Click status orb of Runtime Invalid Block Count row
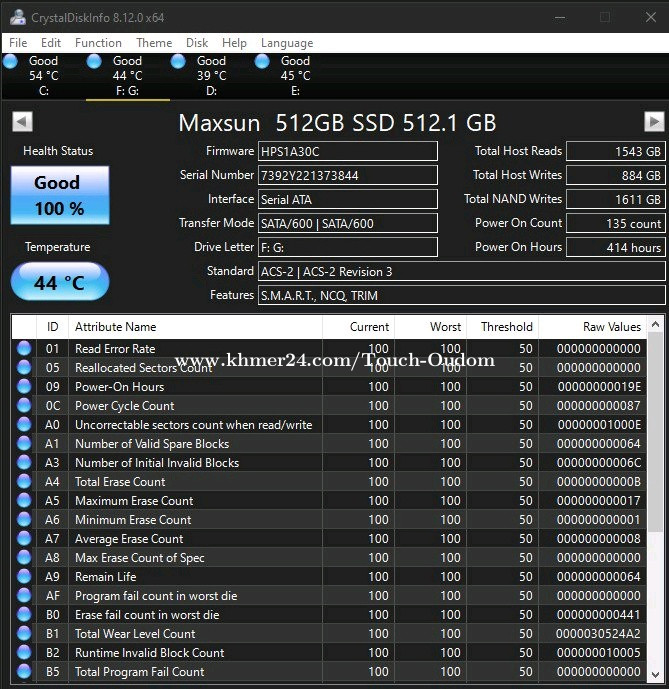The image size is (669, 689). (x=24, y=652)
